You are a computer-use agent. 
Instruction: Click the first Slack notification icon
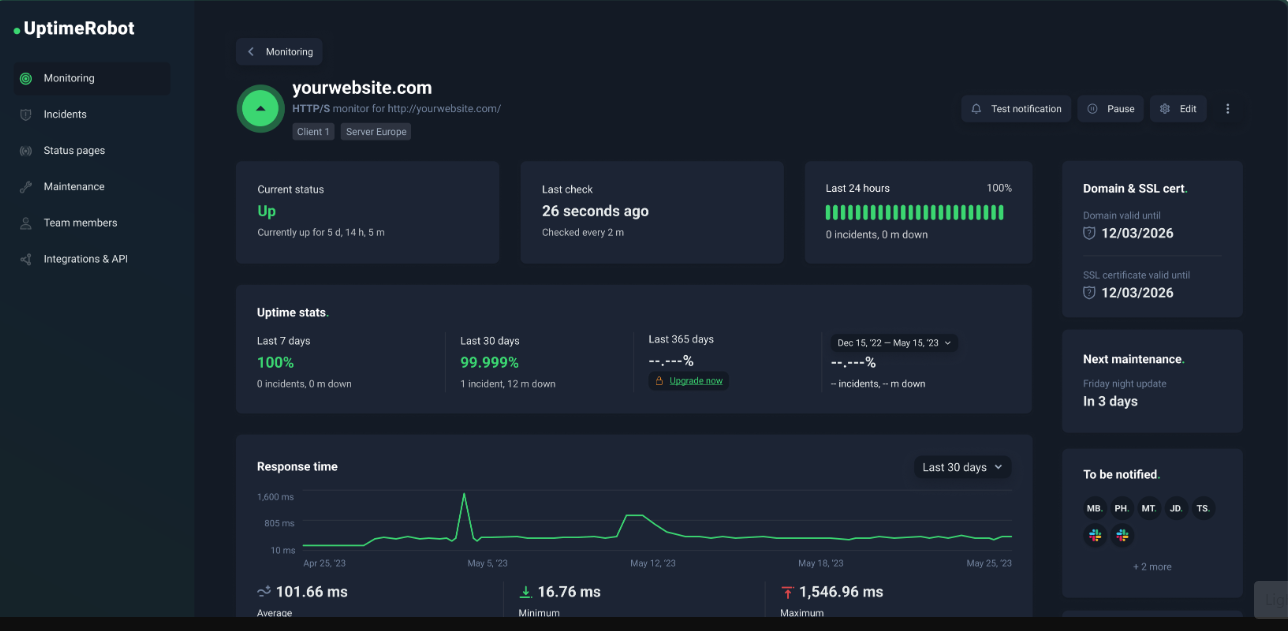pyautogui.click(x=1095, y=536)
